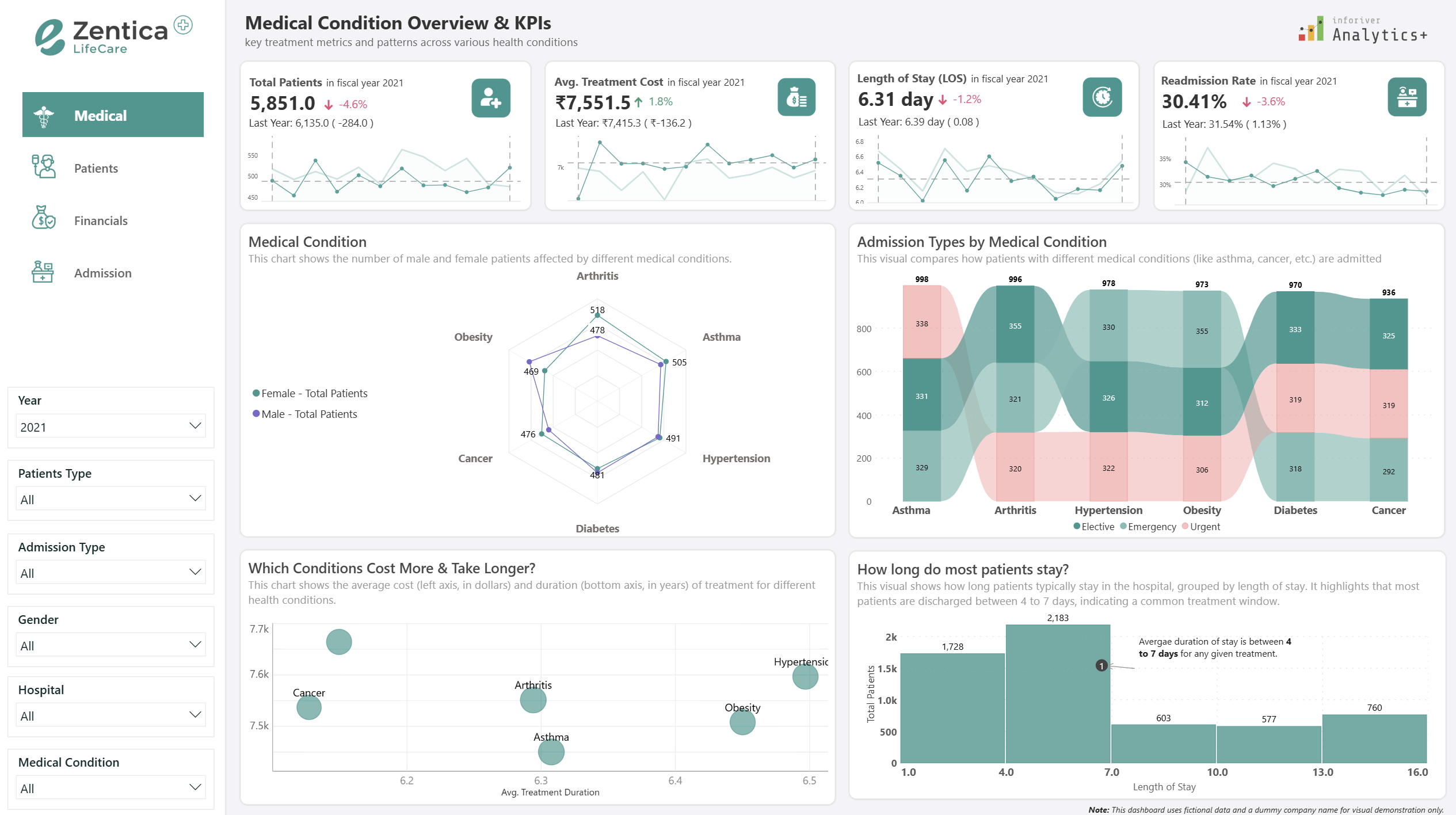
Task: Go to the Admission page tab
Action: (102, 273)
